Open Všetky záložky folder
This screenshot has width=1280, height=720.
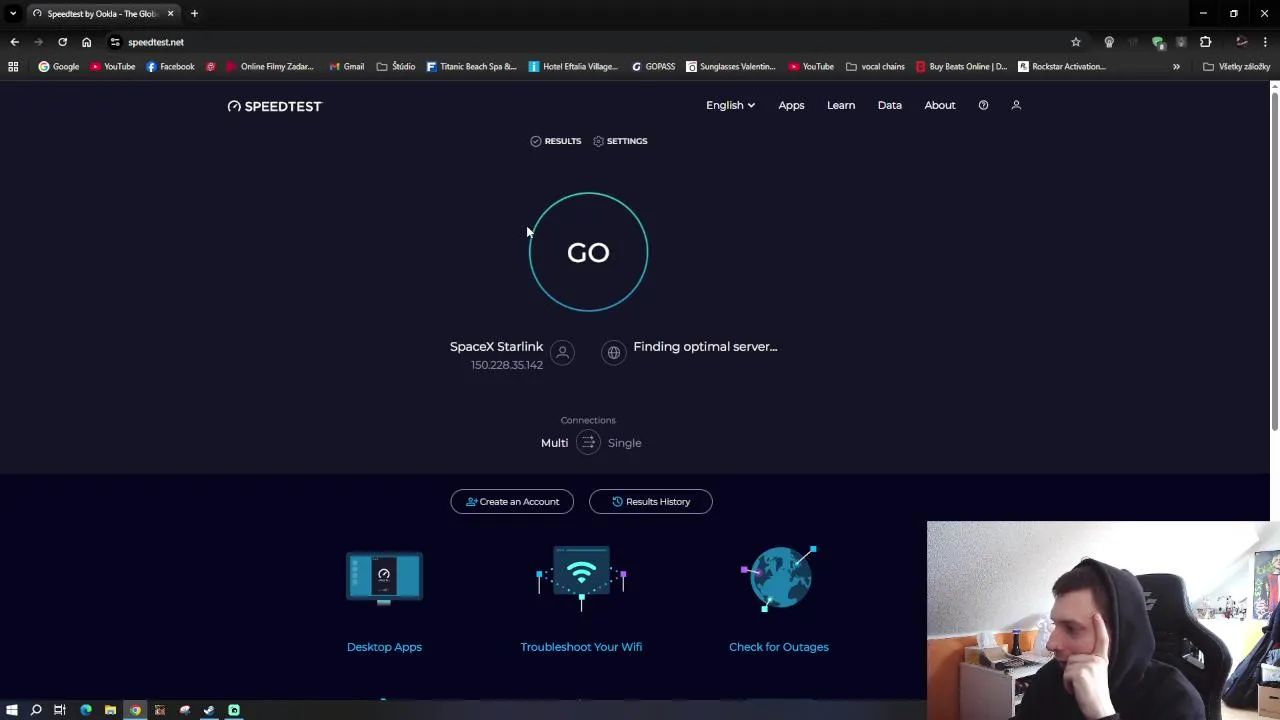[x=1237, y=67]
